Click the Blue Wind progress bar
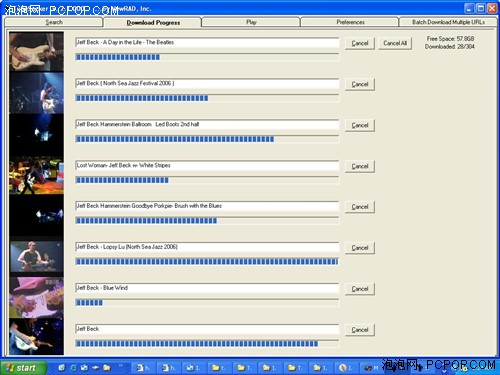This screenshot has height=375, width=500. [207, 303]
